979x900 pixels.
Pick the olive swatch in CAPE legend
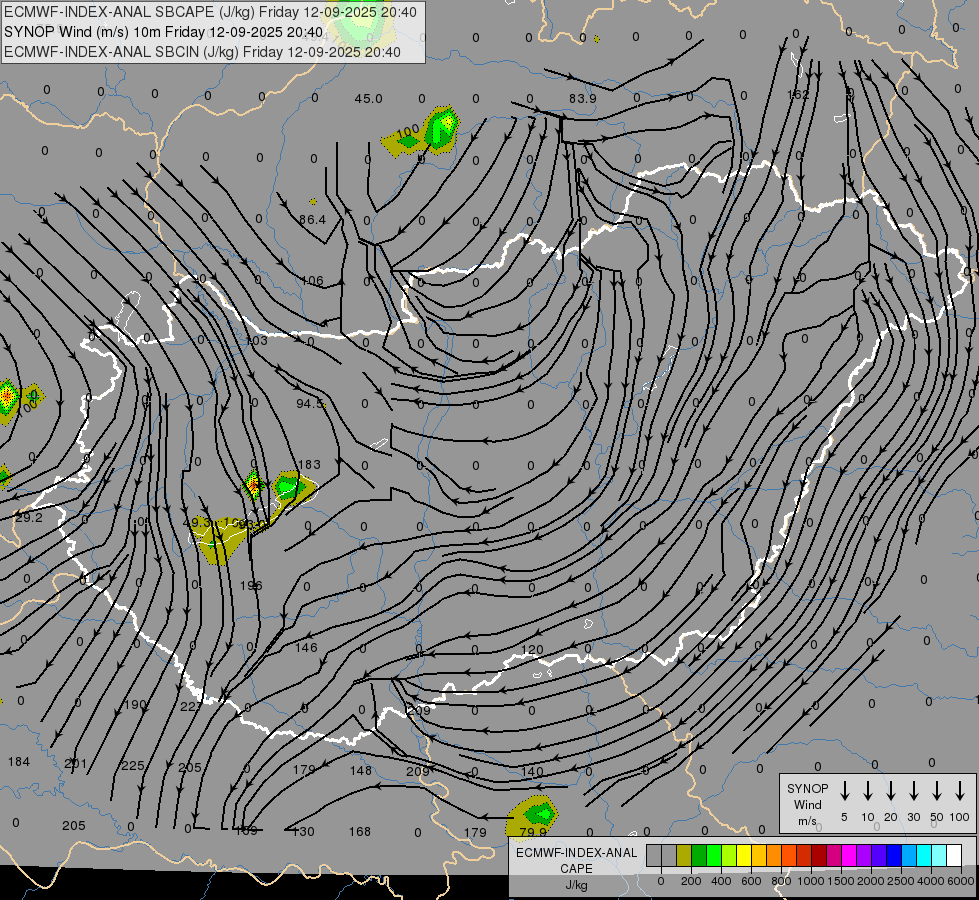[684, 855]
